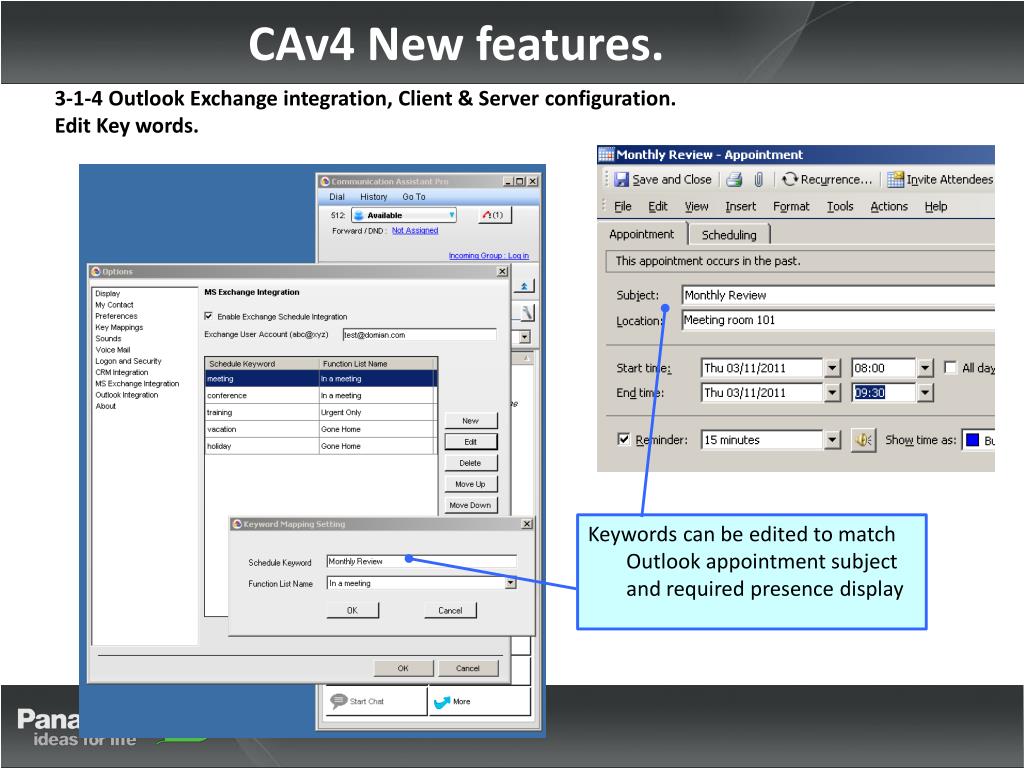This screenshot has width=1024, height=768.
Task: Click OK in Keyword Mapping Setting dialog
Action: [352, 610]
